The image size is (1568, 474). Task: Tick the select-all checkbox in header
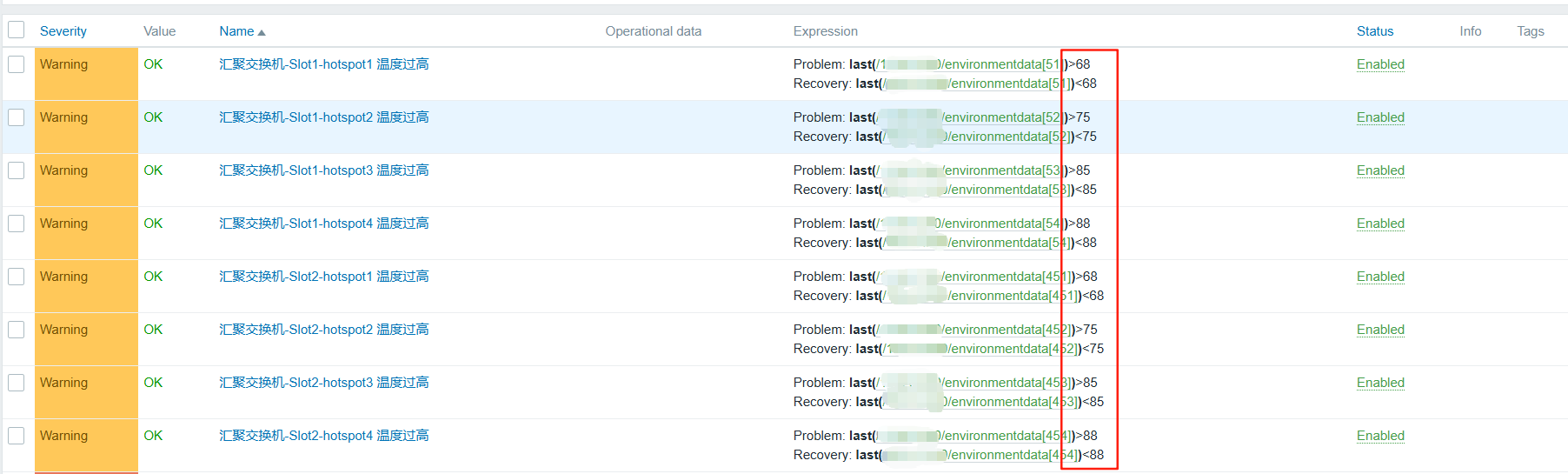[x=17, y=30]
